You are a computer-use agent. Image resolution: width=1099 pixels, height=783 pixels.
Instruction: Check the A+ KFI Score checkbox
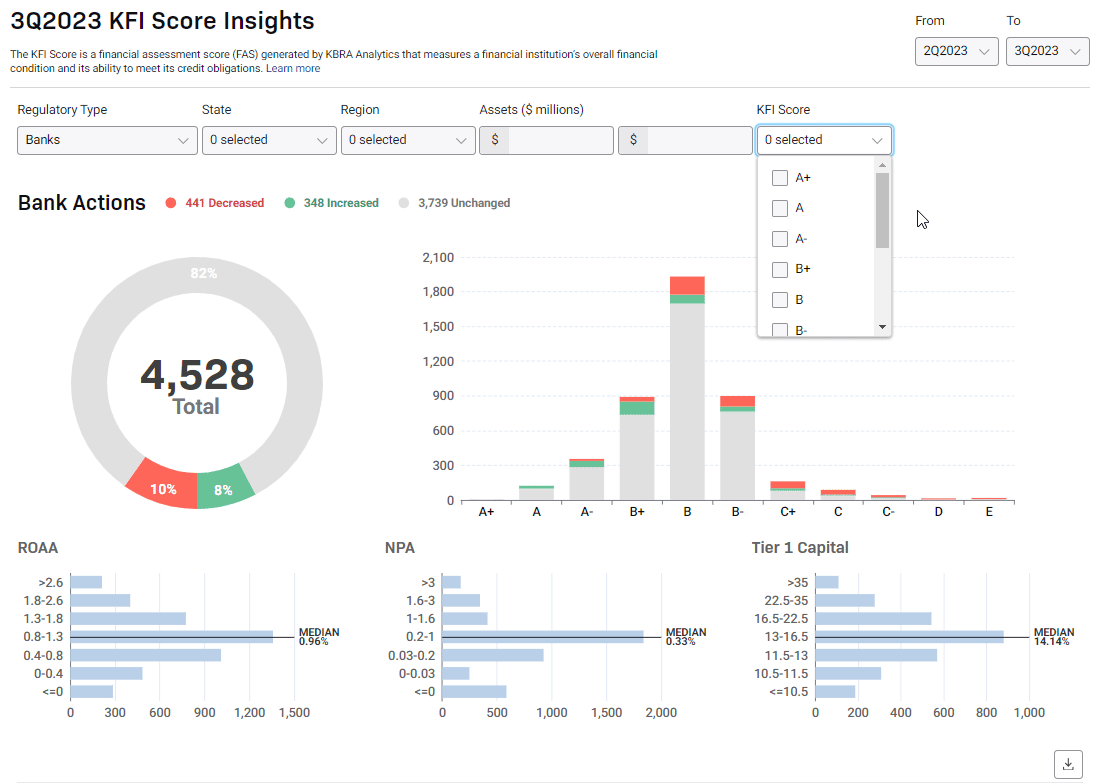click(778, 177)
